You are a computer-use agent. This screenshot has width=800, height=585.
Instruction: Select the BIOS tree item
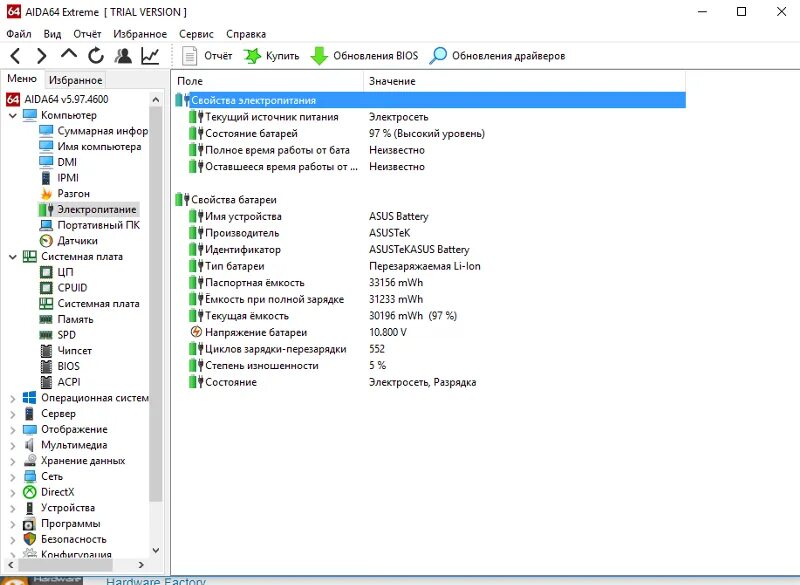pyautogui.click(x=60, y=366)
